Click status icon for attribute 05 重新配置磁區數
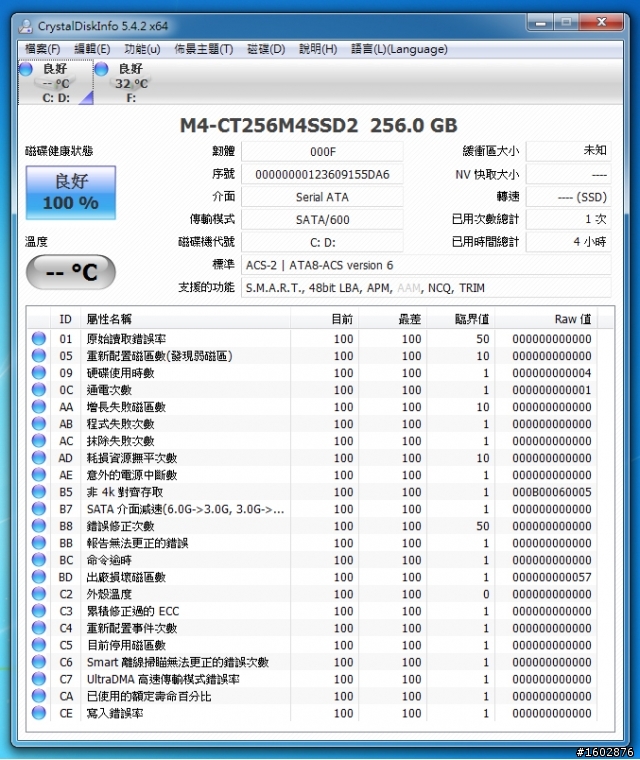640x760 pixels. coord(39,355)
